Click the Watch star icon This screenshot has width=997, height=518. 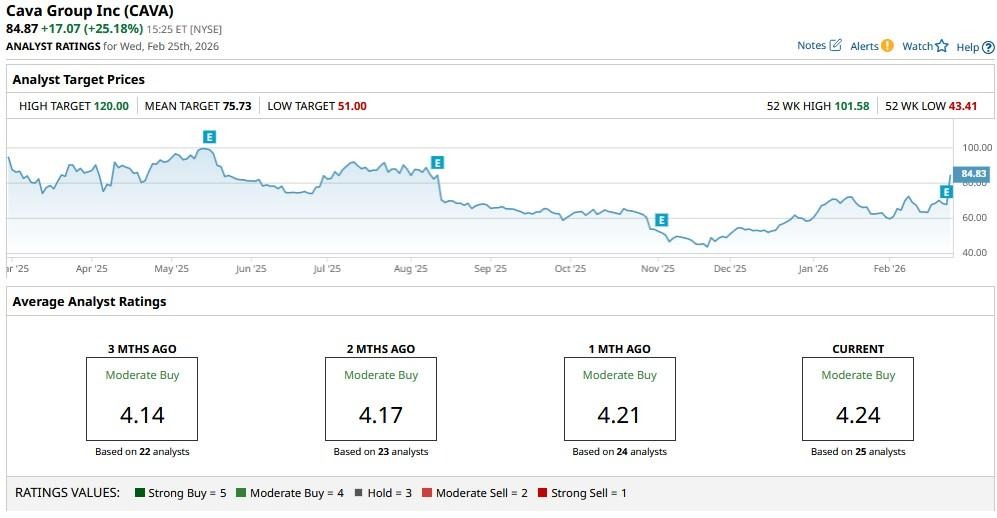tap(941, 46)
